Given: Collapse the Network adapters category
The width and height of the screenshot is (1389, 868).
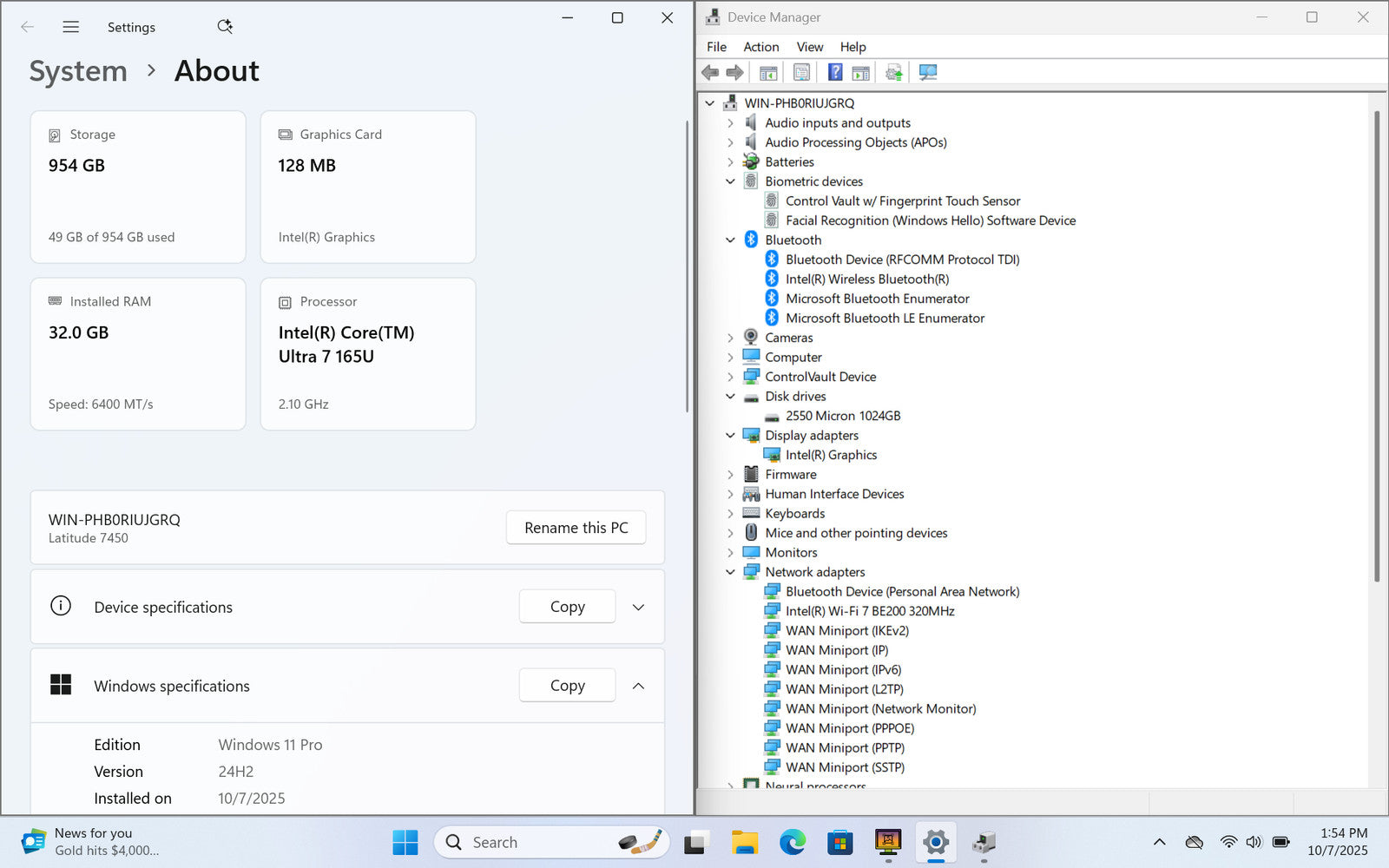Looking at the screenshot, I should (730, 572).
